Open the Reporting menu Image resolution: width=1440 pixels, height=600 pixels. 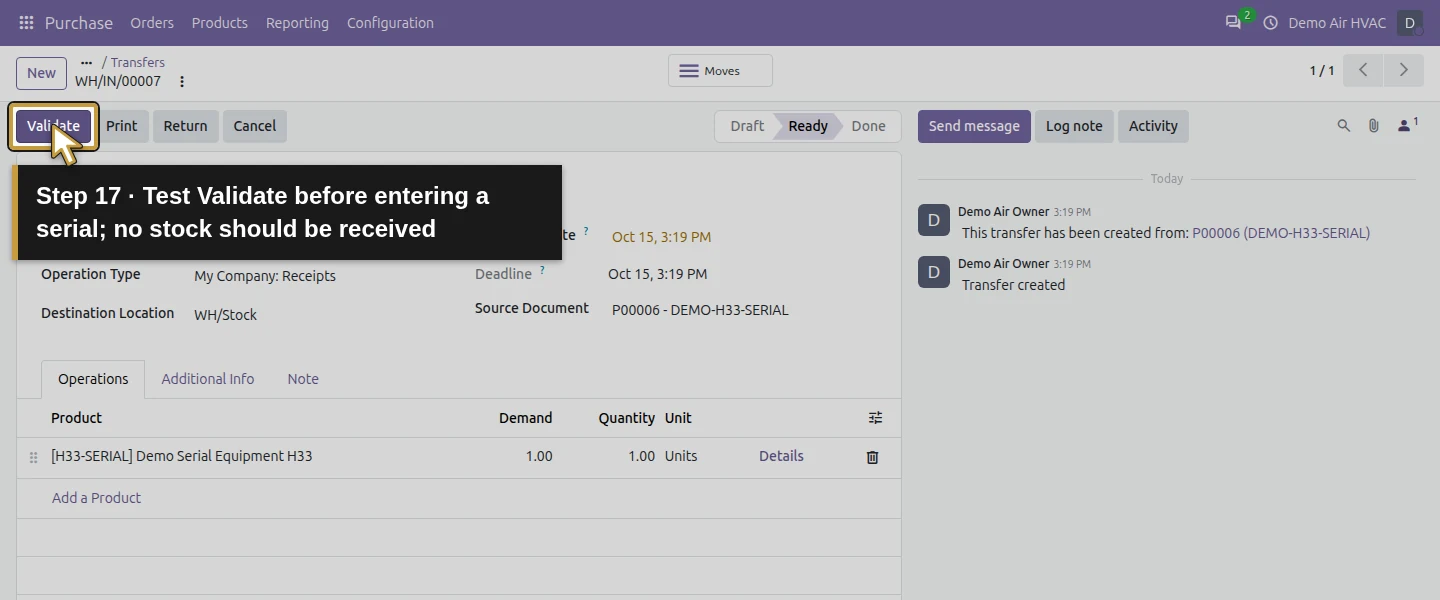coord(297,22)
